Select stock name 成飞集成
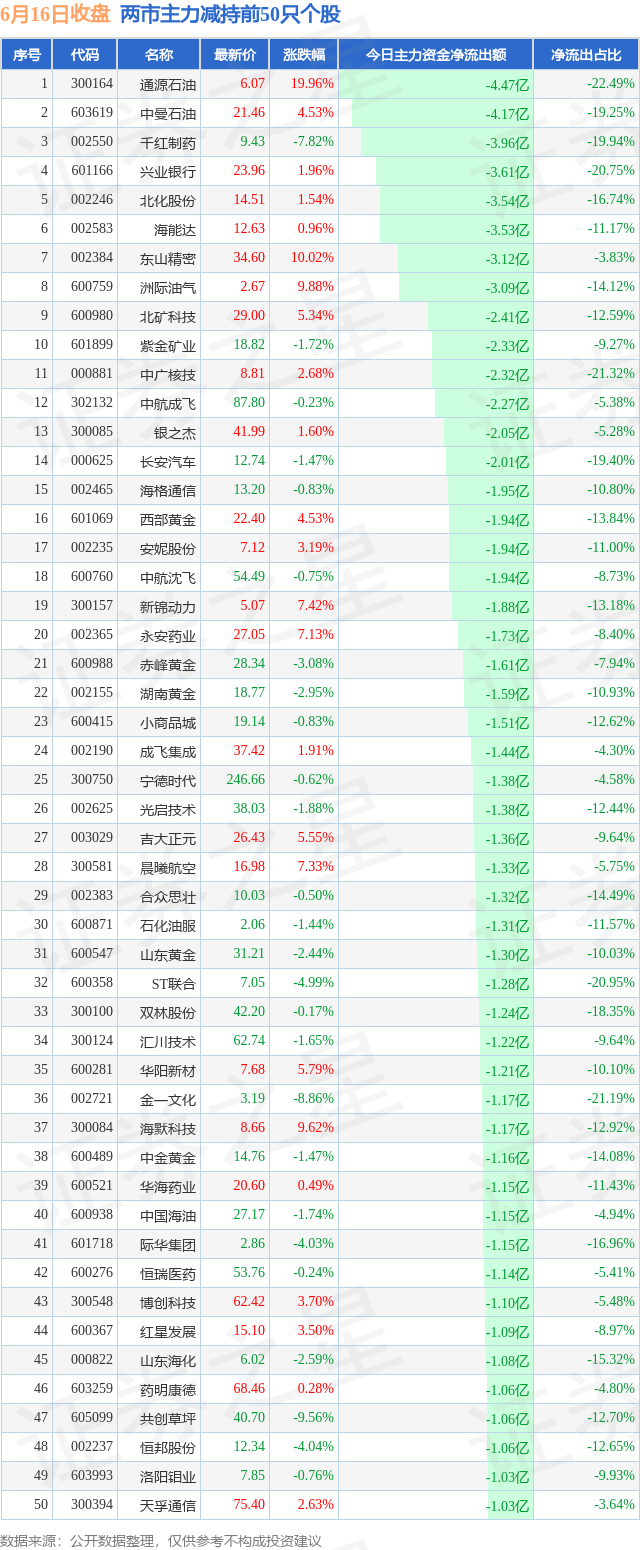The width and height of the screenshot is (640, 1550). 168,752
